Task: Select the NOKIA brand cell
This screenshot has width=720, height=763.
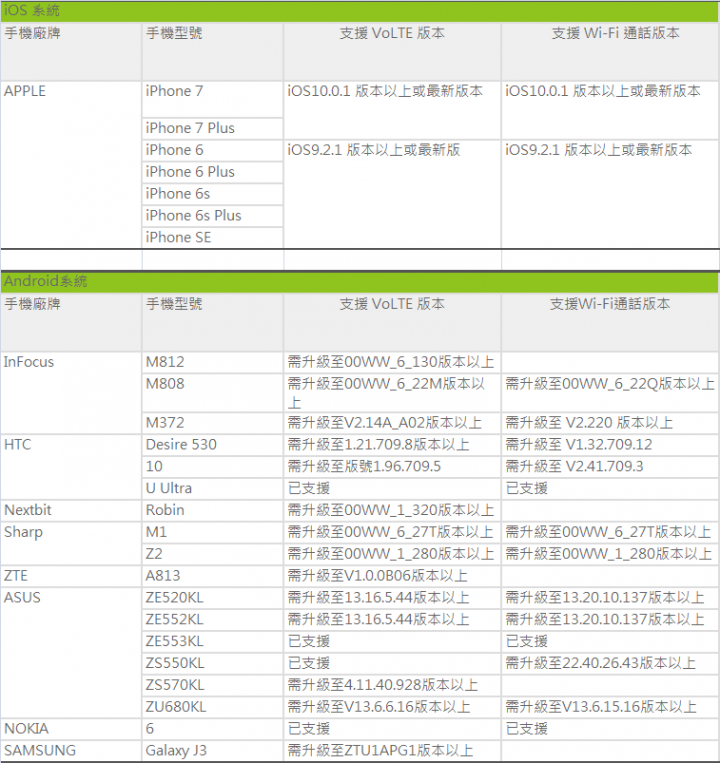Action: [x=71, y=729]
